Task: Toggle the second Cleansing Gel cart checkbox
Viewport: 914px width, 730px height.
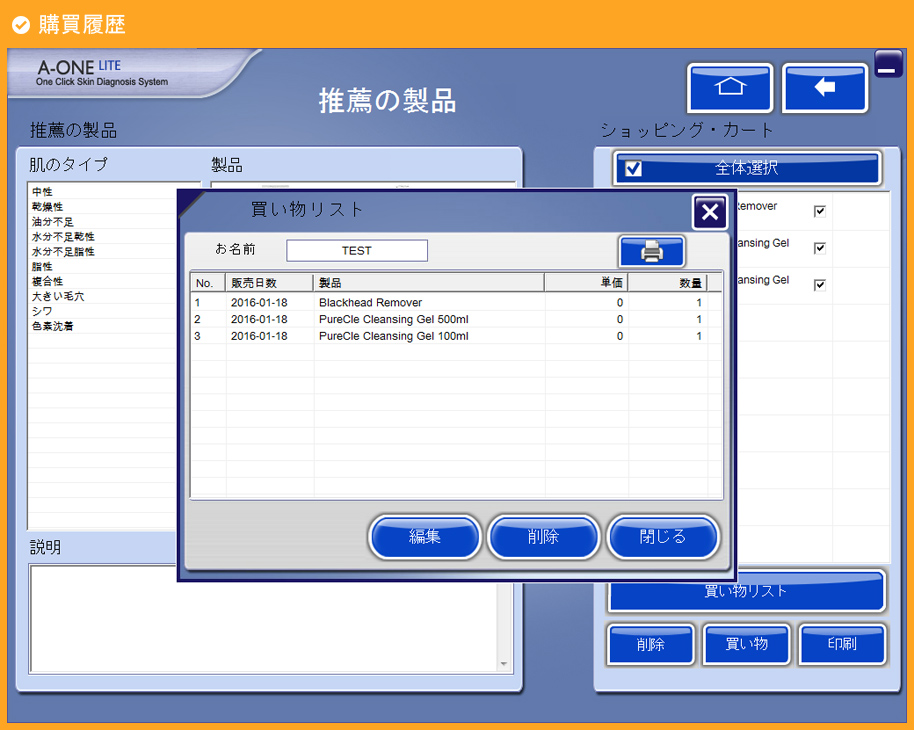Action: click(x=820, y=248)
